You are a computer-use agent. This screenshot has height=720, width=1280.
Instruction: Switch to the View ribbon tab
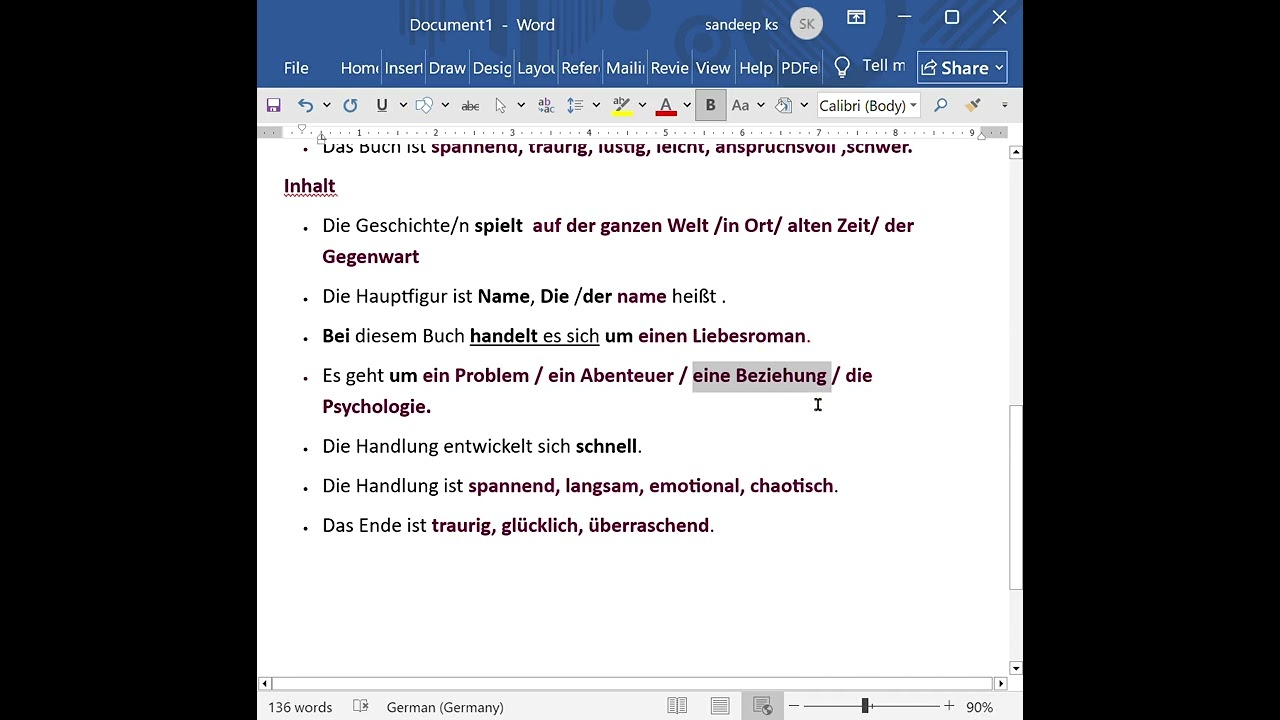point(713,68)
